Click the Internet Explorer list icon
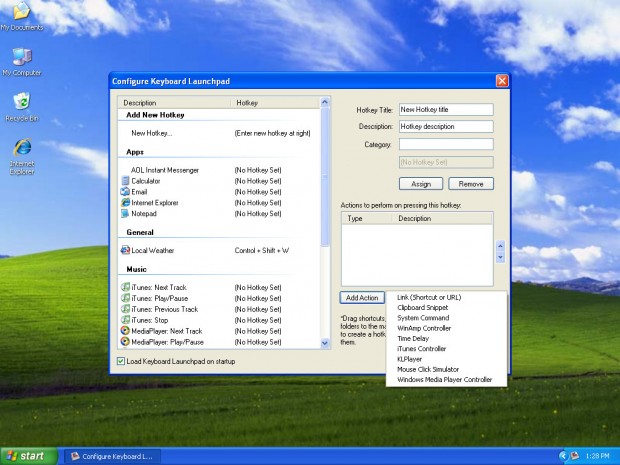Image resolution: width=620 pixels, height=465 pixels. click(x=125, y=202)
